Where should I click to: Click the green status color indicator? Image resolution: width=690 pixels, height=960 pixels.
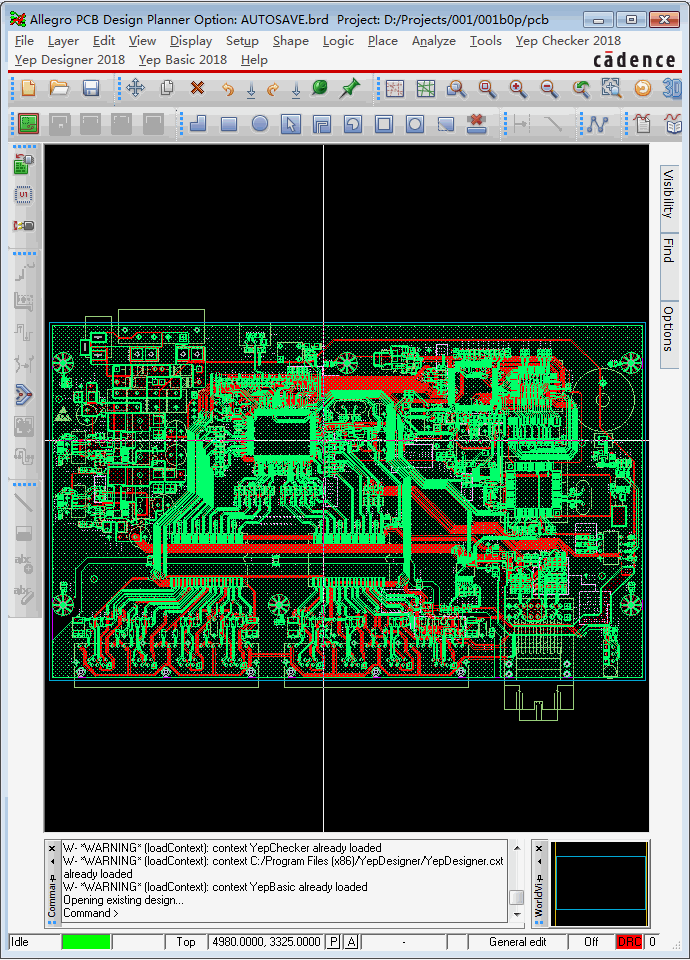pos(86,942)
